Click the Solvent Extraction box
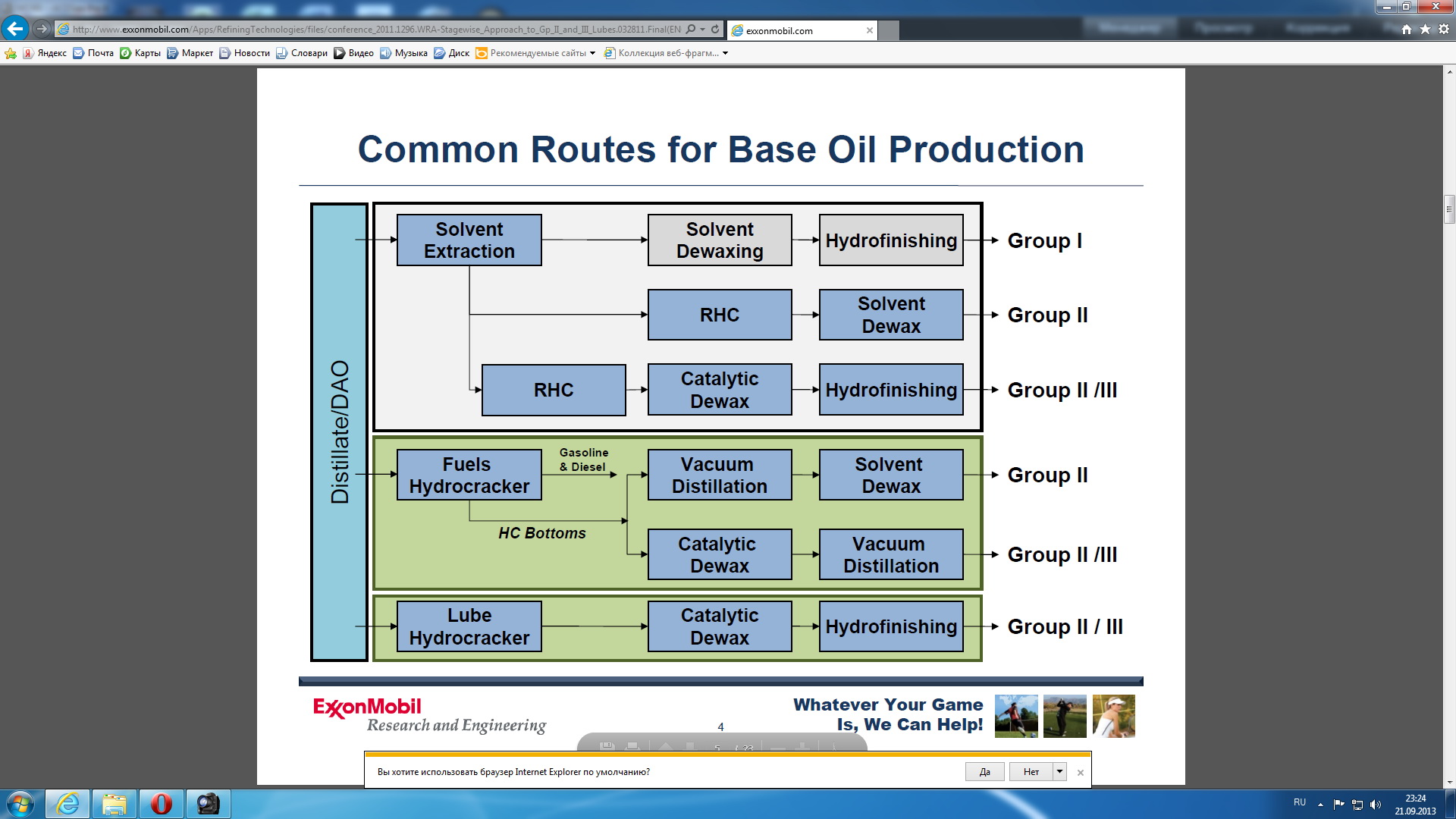This screenshot has height=819, width=1456. (469, 240)
